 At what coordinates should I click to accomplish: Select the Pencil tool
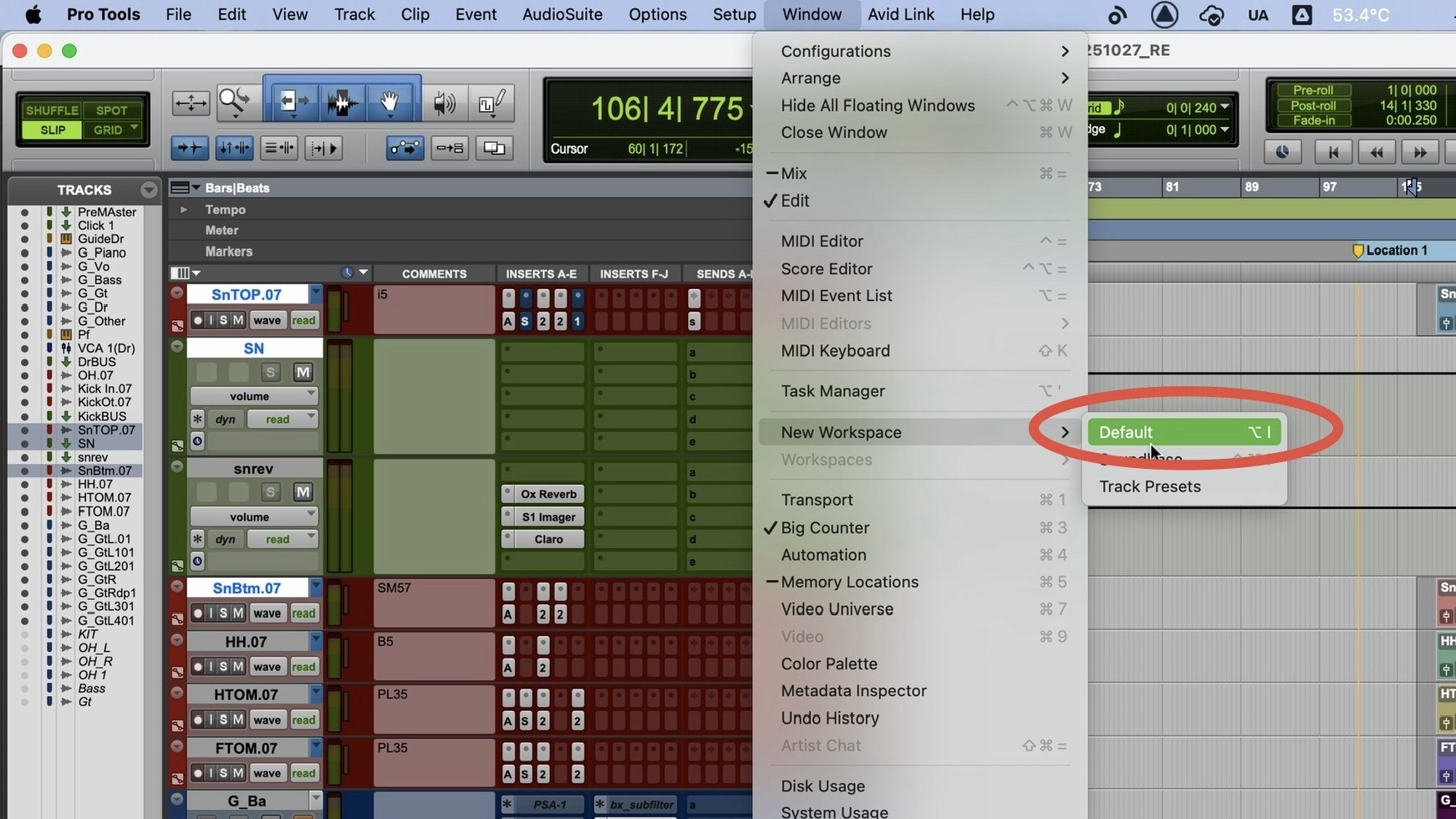click(x=491, y=103)
